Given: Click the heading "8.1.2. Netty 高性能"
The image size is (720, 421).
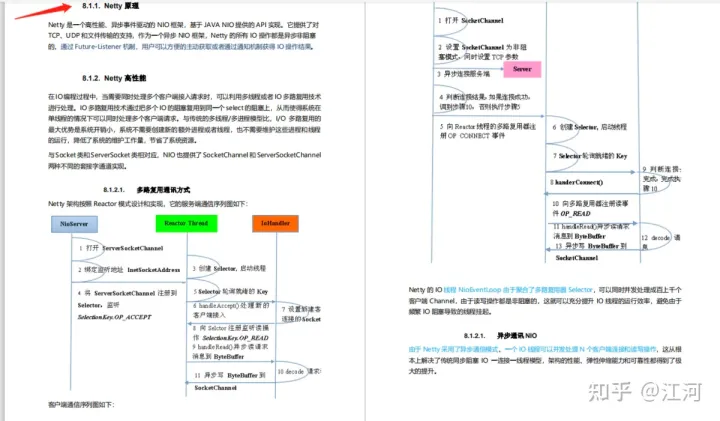Looking at the screenshot, I should pos(114,78).
